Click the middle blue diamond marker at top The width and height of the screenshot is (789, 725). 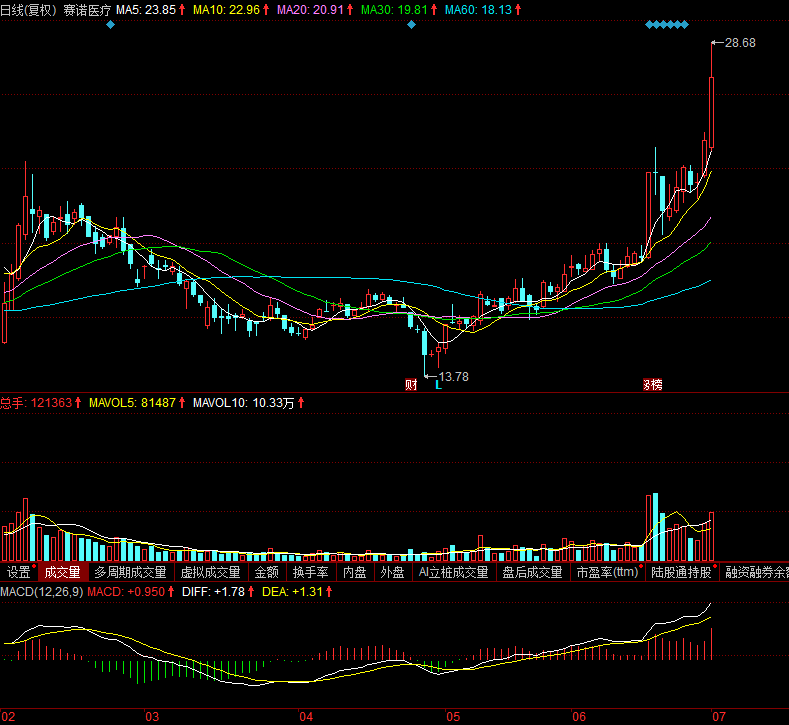411,24
